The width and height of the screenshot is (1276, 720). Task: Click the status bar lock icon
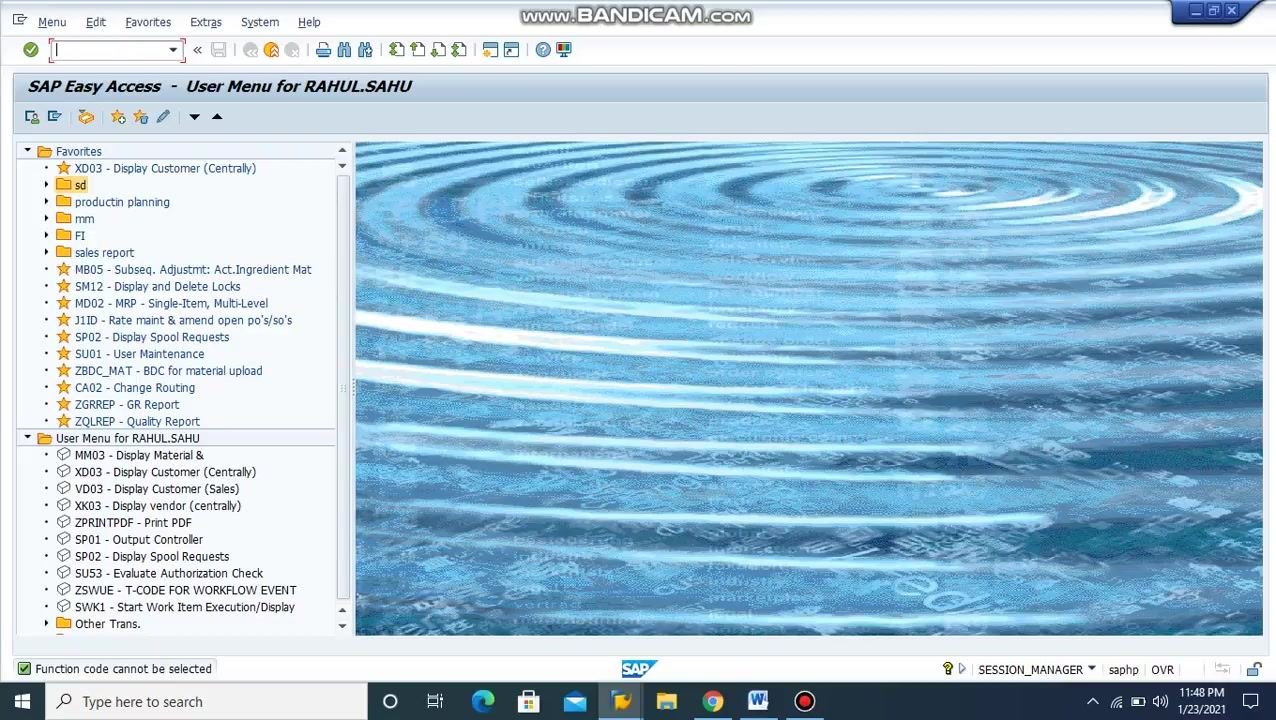[1254, 669]
